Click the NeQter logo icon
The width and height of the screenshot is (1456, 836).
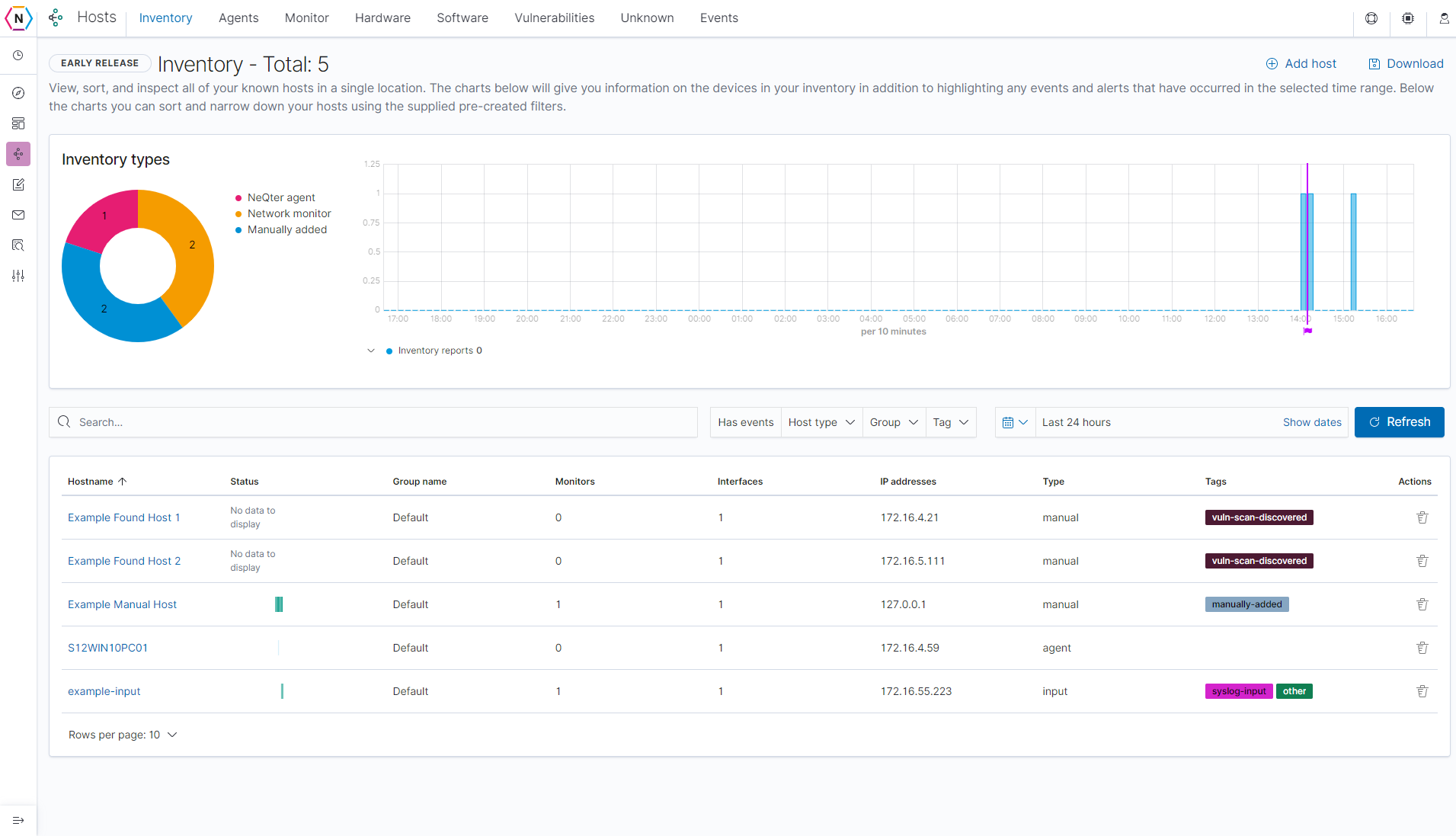[18, 18]
